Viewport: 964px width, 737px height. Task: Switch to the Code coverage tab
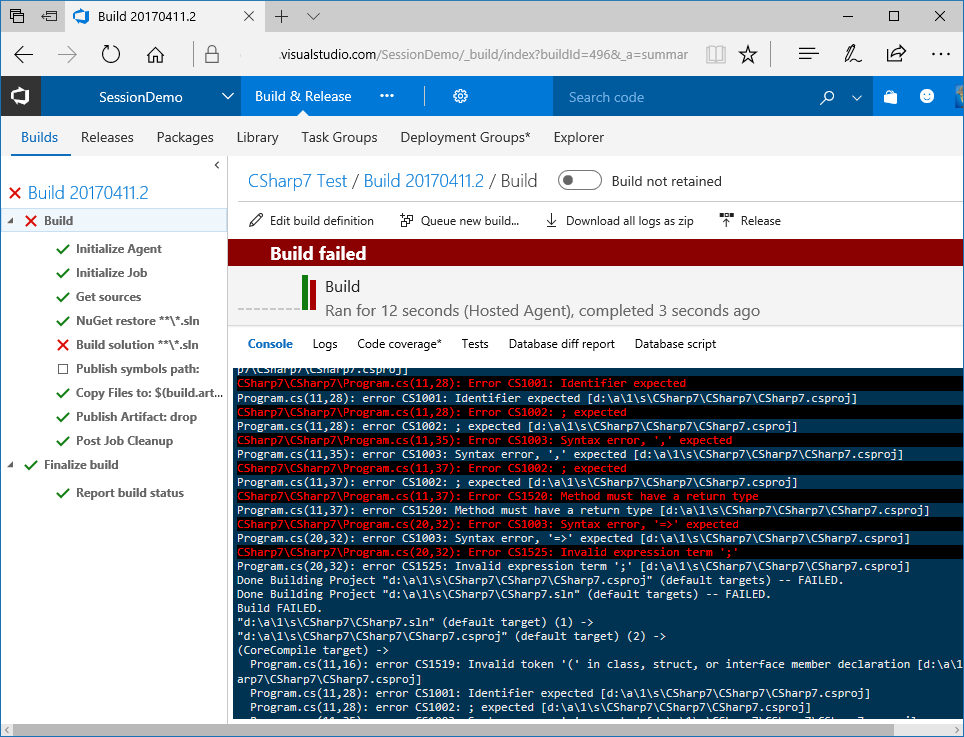tap(400, 344)
